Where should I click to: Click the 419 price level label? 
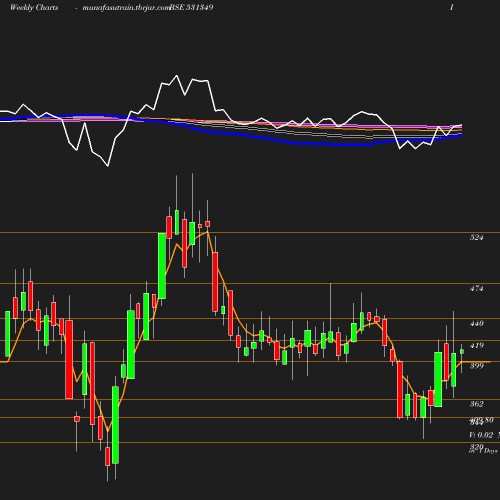point(476,345)
